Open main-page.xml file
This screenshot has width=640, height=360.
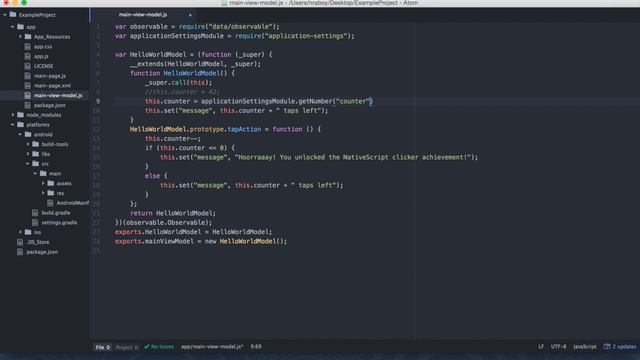point(52,86)
